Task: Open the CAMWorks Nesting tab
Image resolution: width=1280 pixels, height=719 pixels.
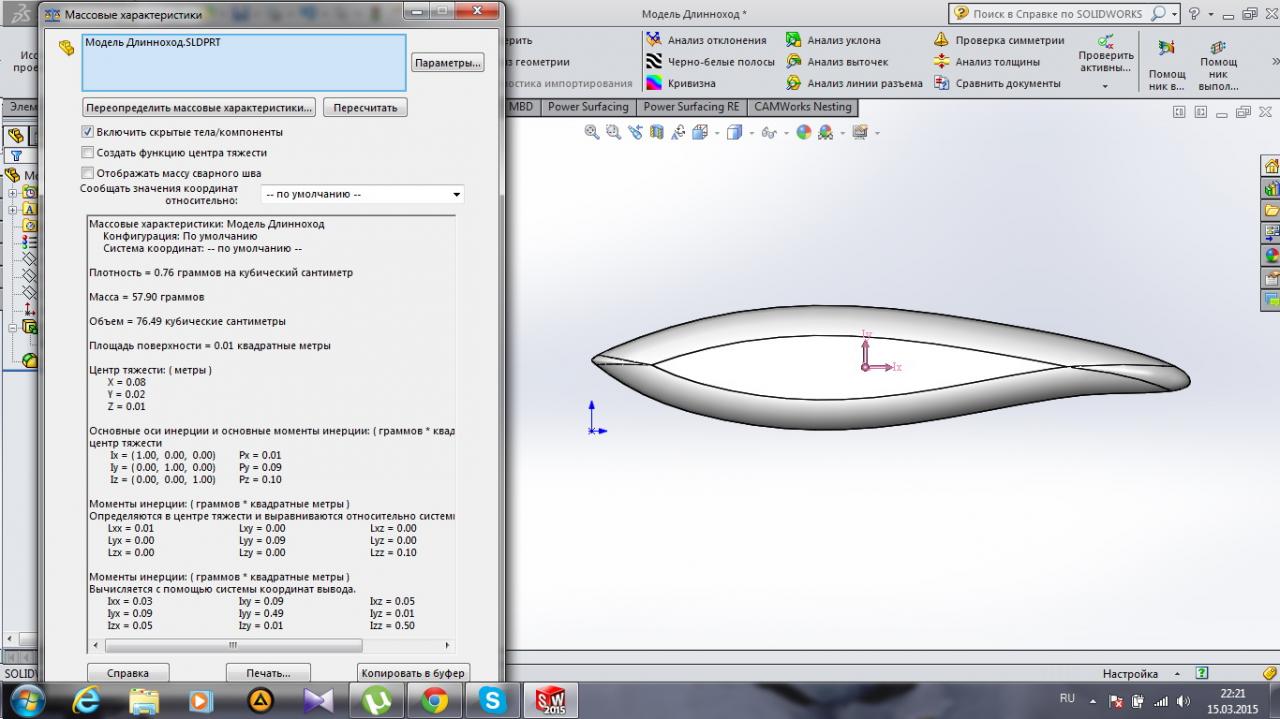Action: (x=802, y=107)
